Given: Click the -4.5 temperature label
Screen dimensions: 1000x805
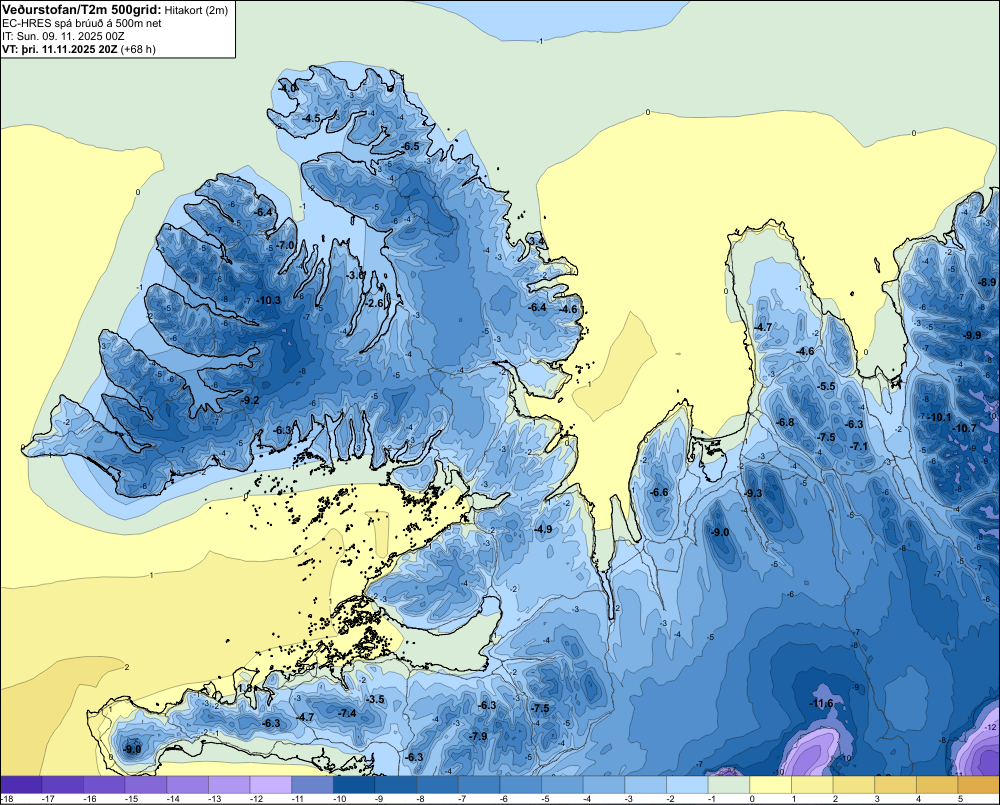Looking at the screenshot, I should click(x=311, y=118).
